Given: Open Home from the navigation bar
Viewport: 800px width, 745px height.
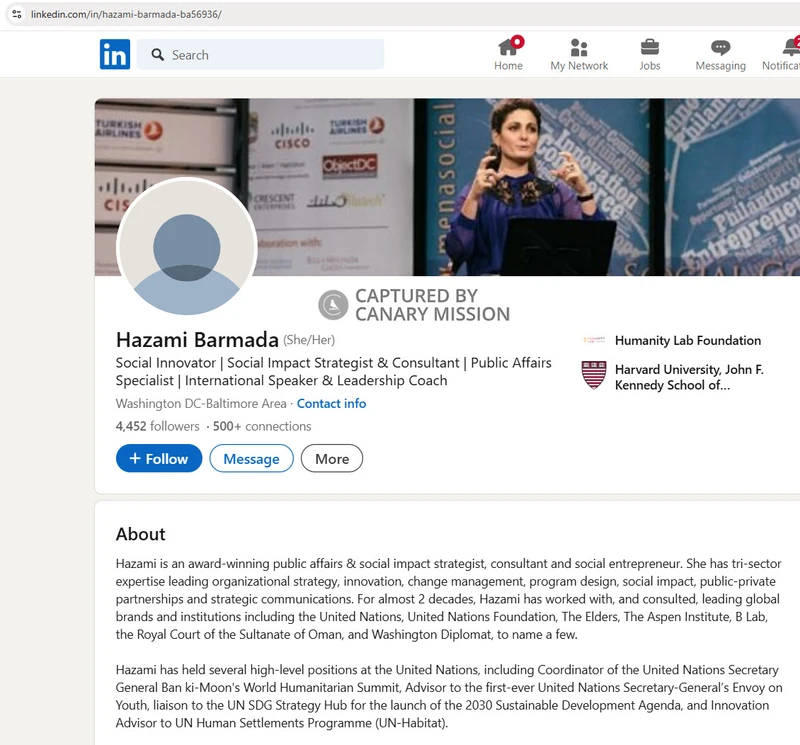Looking at the screenshot, I should click(x=508, y=54).
